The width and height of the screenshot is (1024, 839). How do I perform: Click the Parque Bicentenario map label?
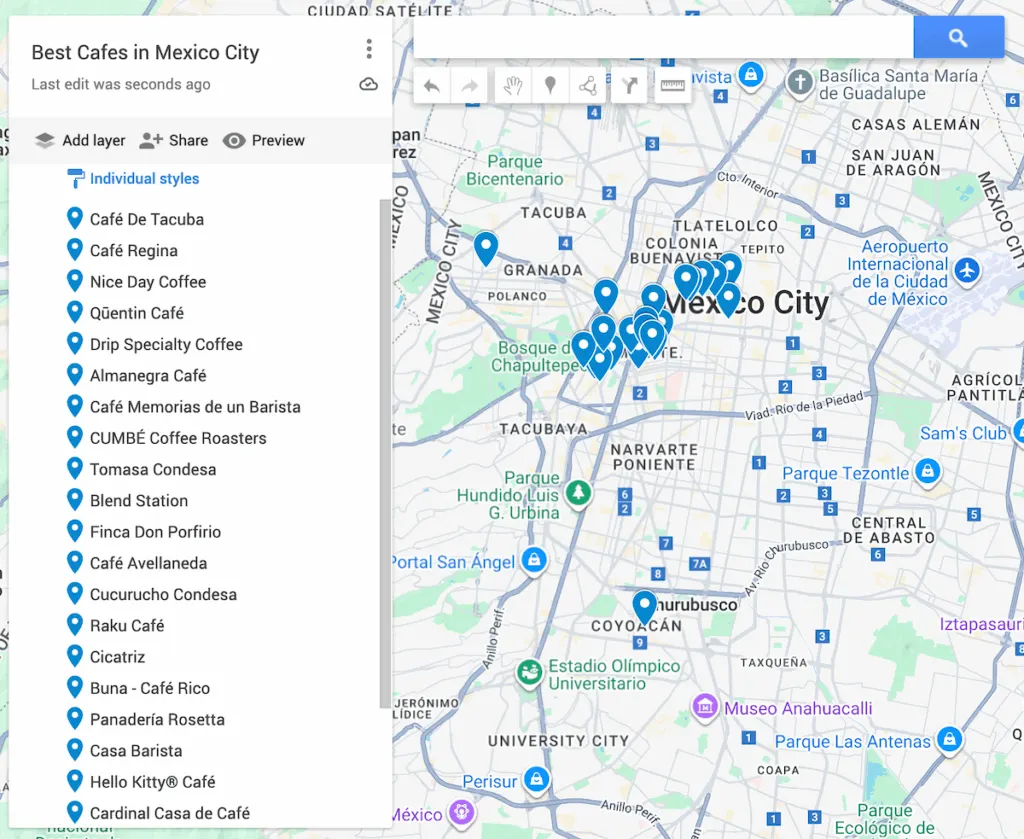(515, 170)
